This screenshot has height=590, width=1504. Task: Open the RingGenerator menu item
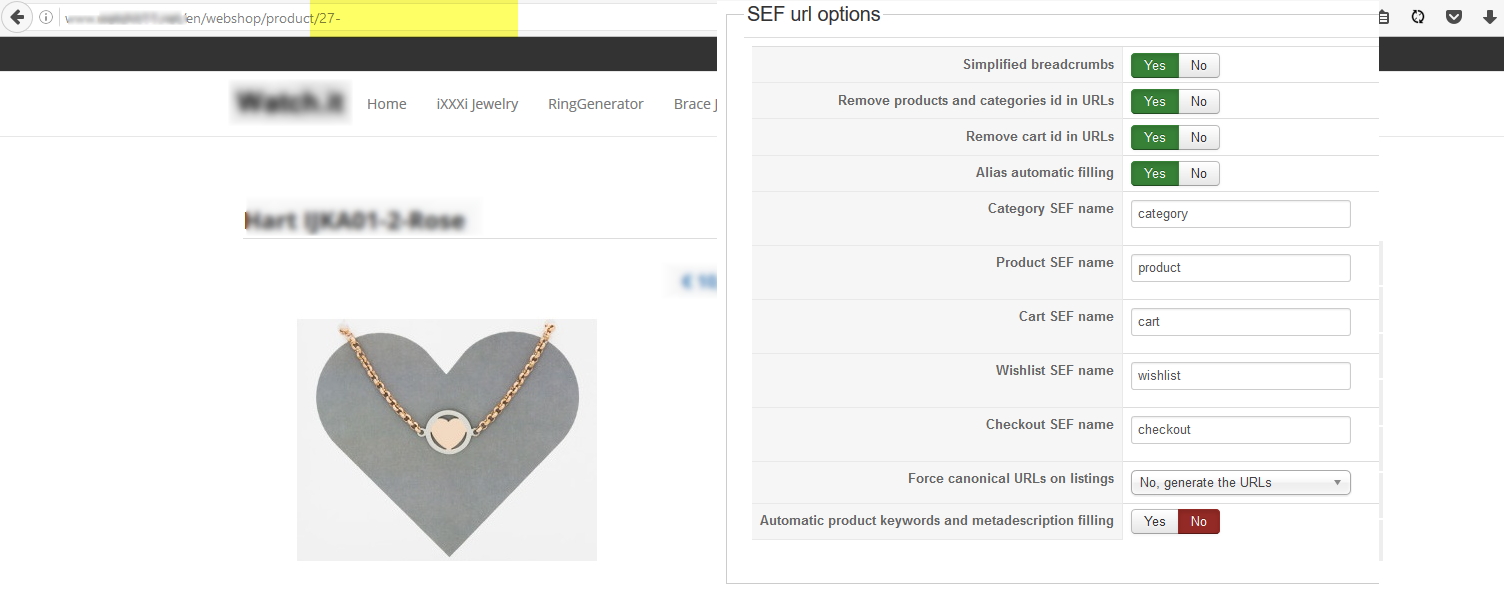tap(595, 104)
